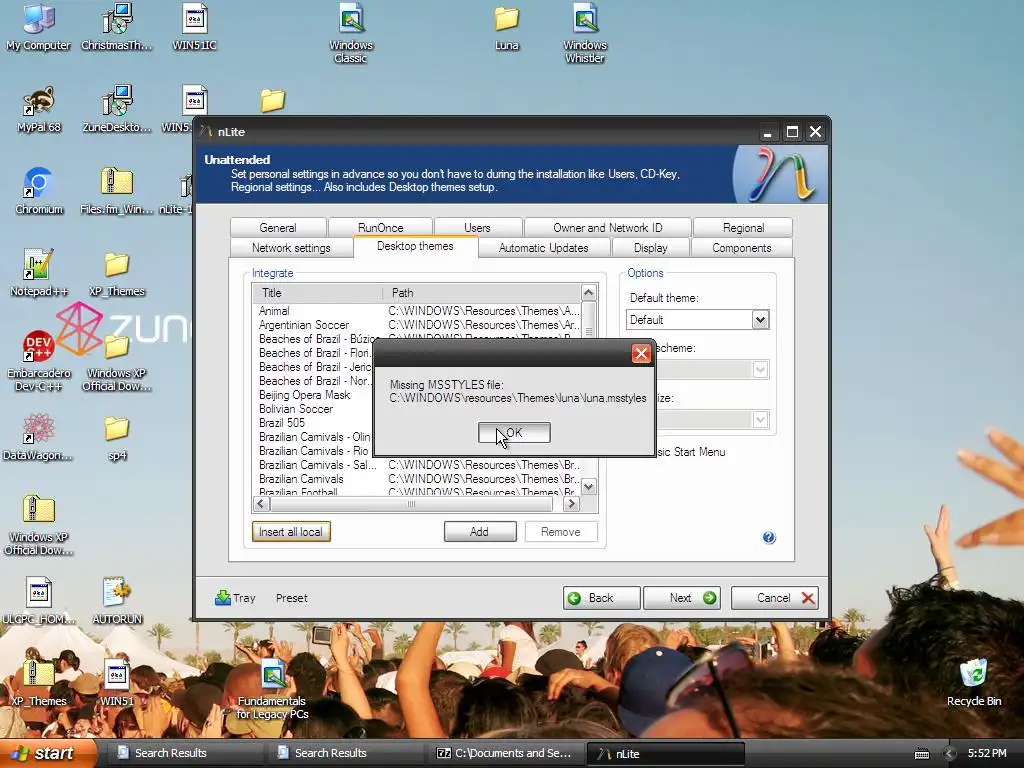This screenshot has width=1024, height=768.
Task: Open XP_Themes folder beside Notepad++
Action: click(x=117, y=273)
